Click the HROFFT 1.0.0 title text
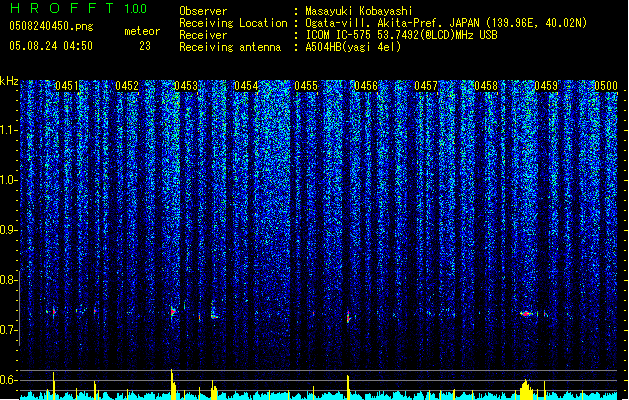Viewport: 629px width, 400px height. (79, 8)
